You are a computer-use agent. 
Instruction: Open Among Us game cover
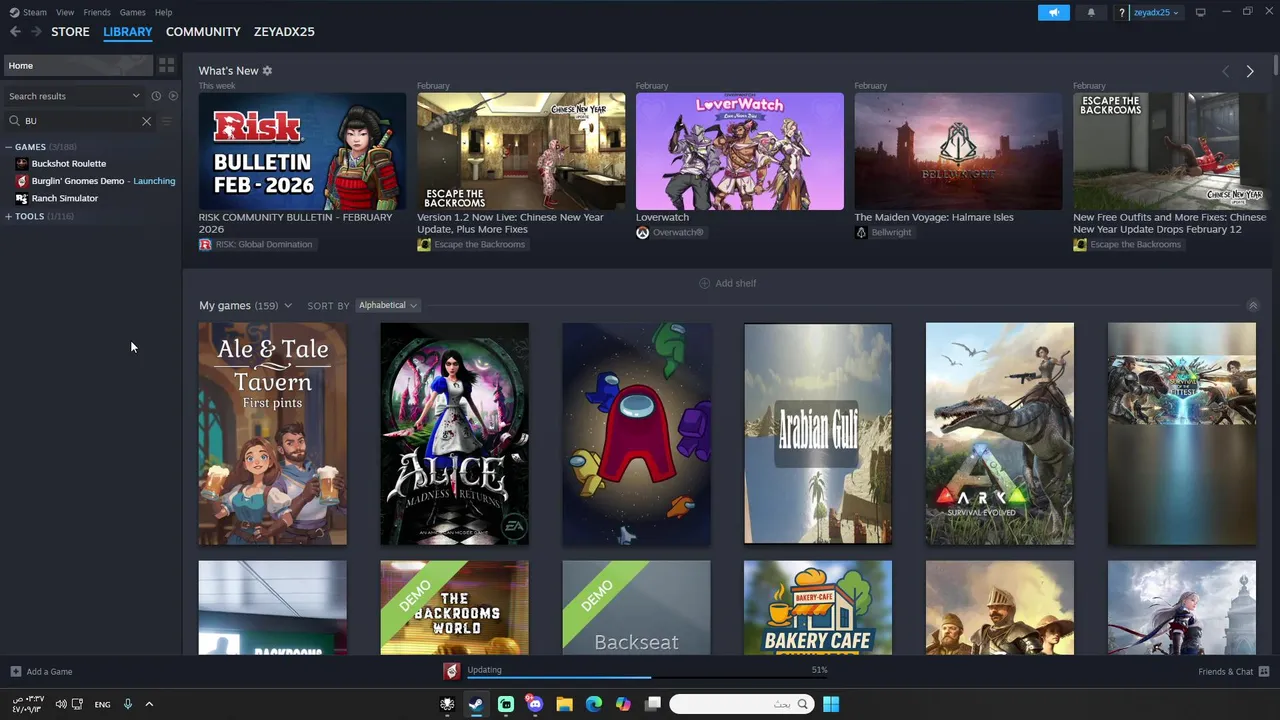(x=636, y=434)
